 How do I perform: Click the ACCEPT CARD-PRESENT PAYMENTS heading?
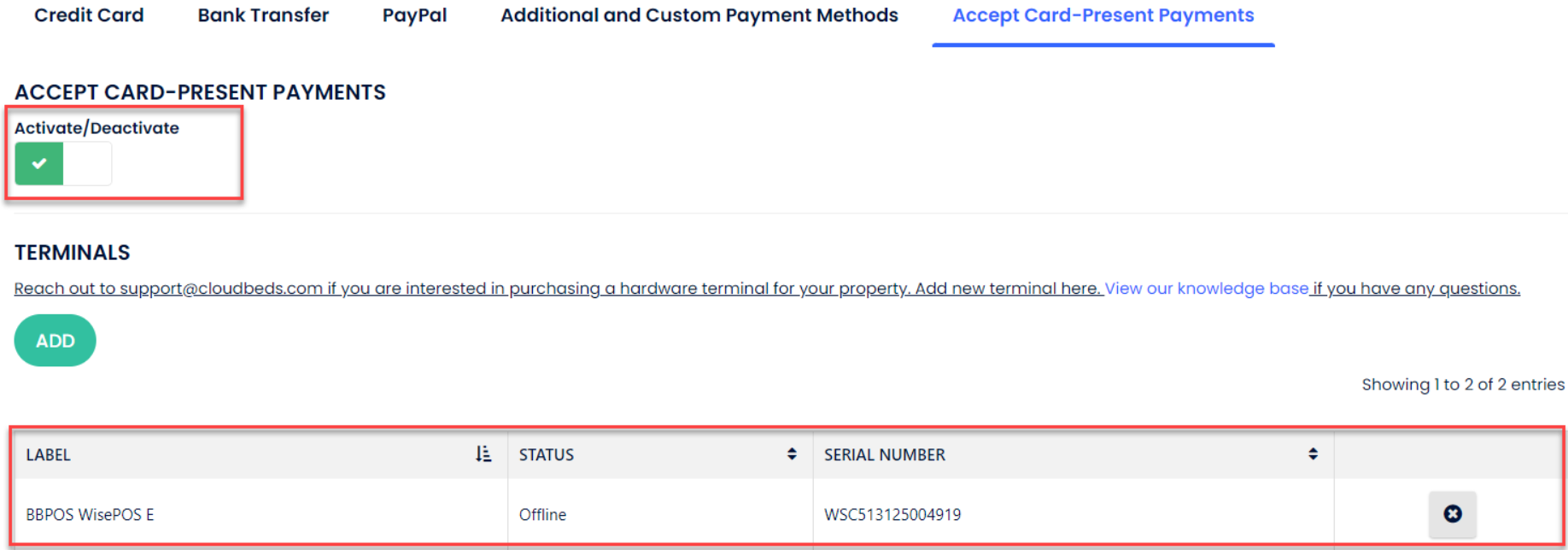pos(200,92)
